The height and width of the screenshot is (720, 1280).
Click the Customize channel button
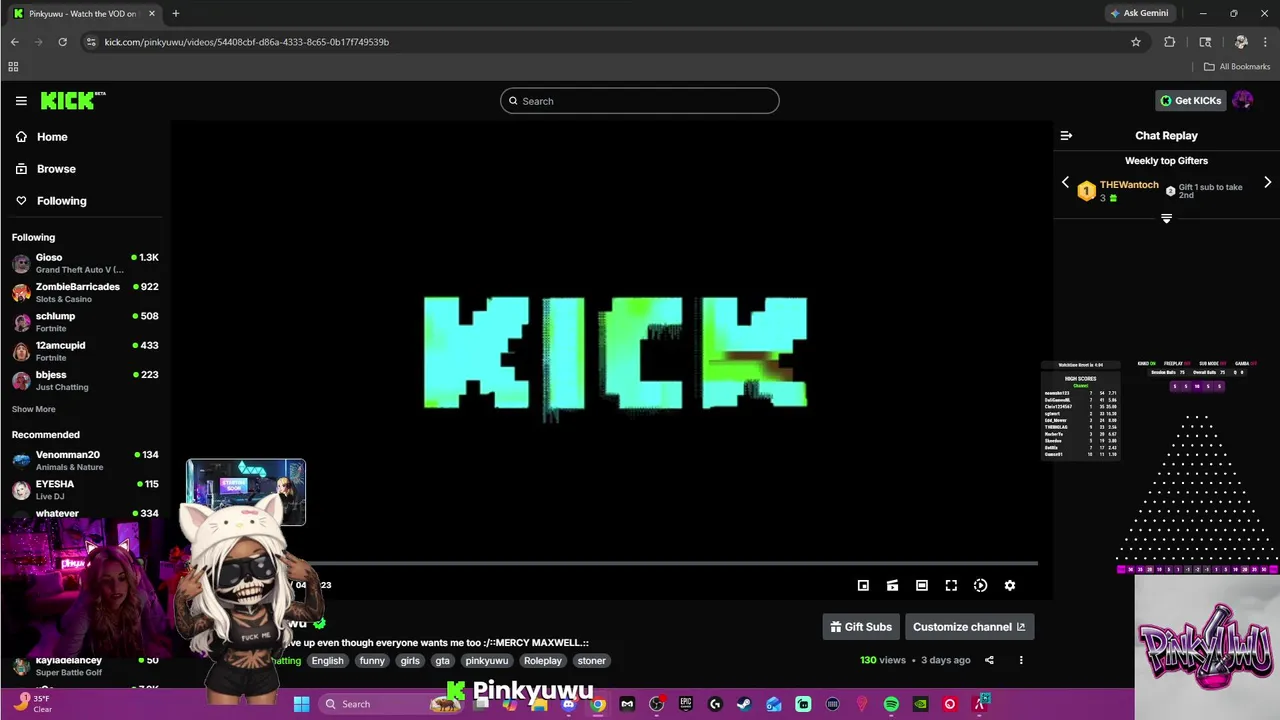(969, 627)
